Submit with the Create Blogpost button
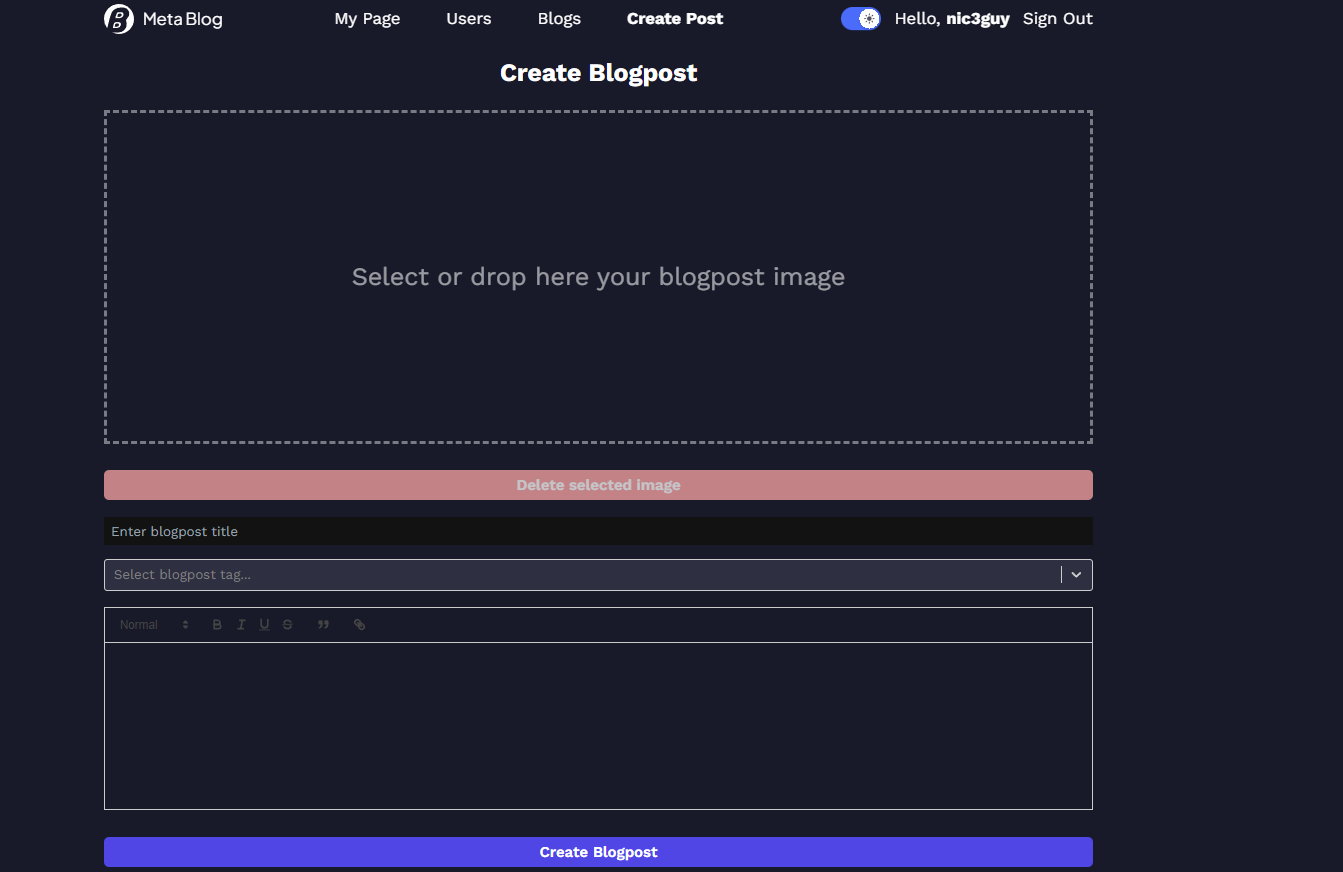Image resolution: width=1343 pixels, height=872 pixels. 598,852
